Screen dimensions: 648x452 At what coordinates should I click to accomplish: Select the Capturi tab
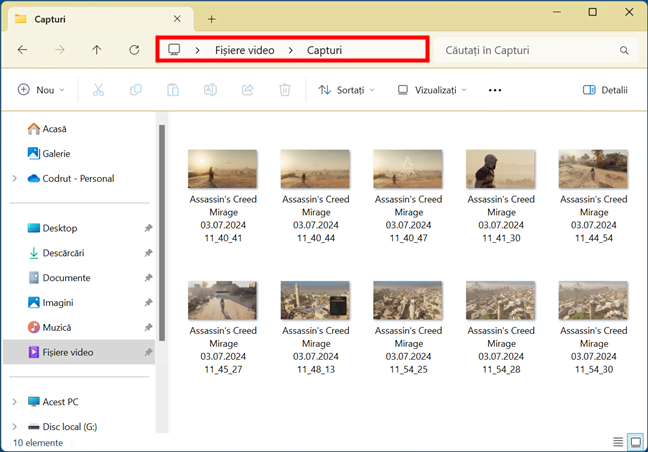click(99, 19)
